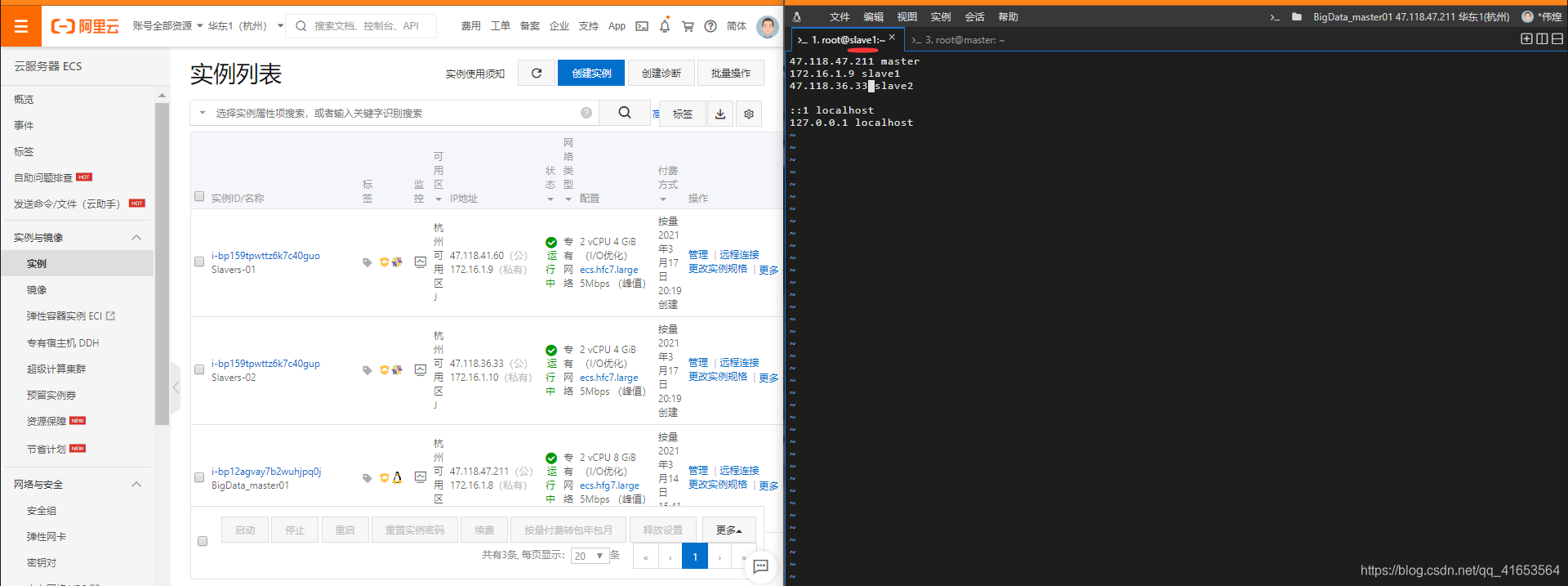Export the instance list with download icon
This screenshot has height=586, width=1568.
[720, 114]
